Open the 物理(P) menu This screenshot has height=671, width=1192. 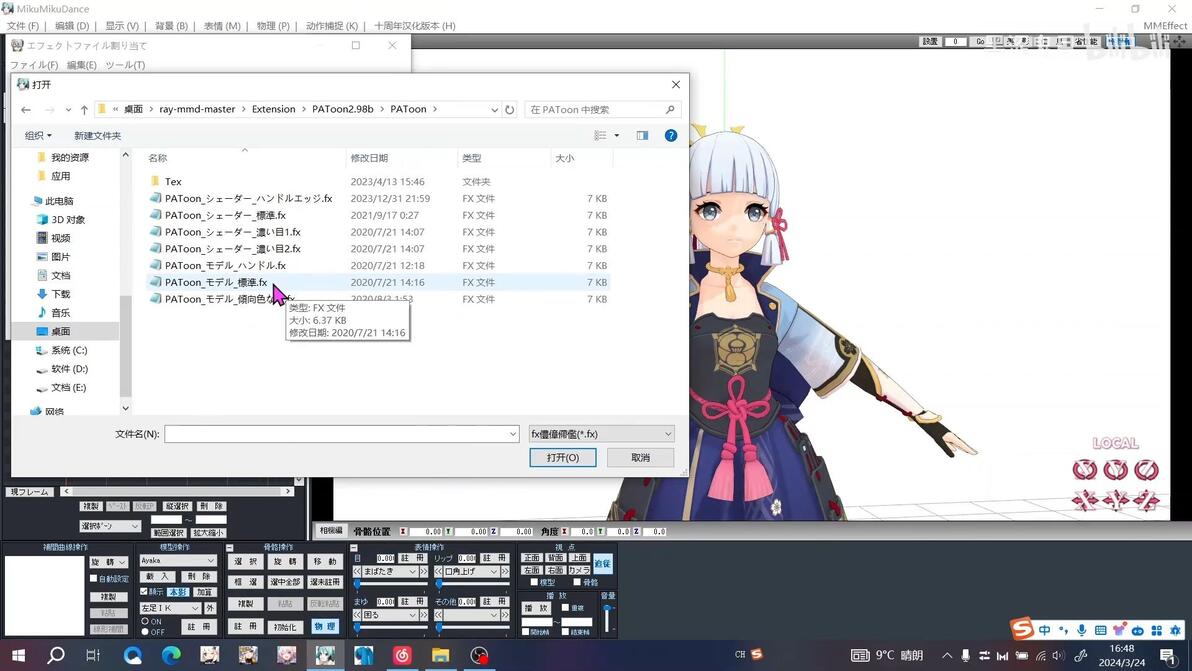point(273,26)
